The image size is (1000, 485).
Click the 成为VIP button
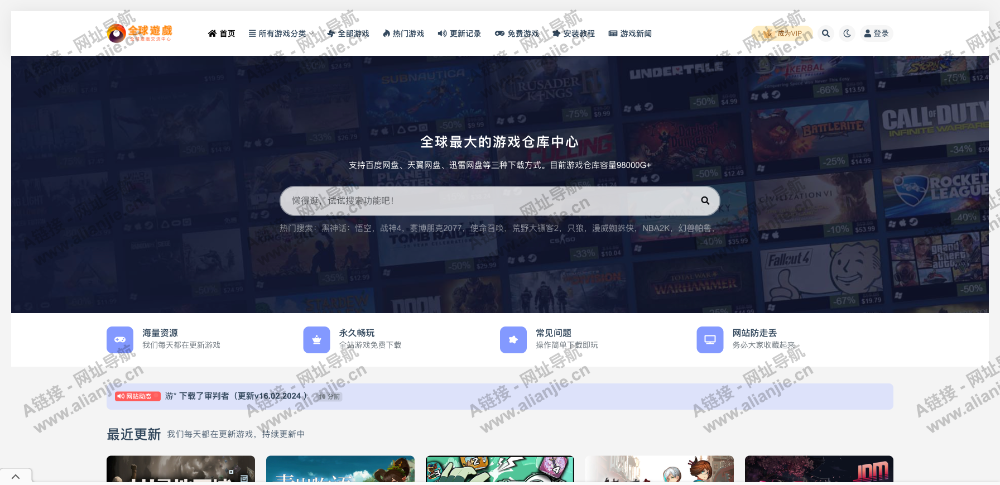pyautogui.click(x=783, y=33)
